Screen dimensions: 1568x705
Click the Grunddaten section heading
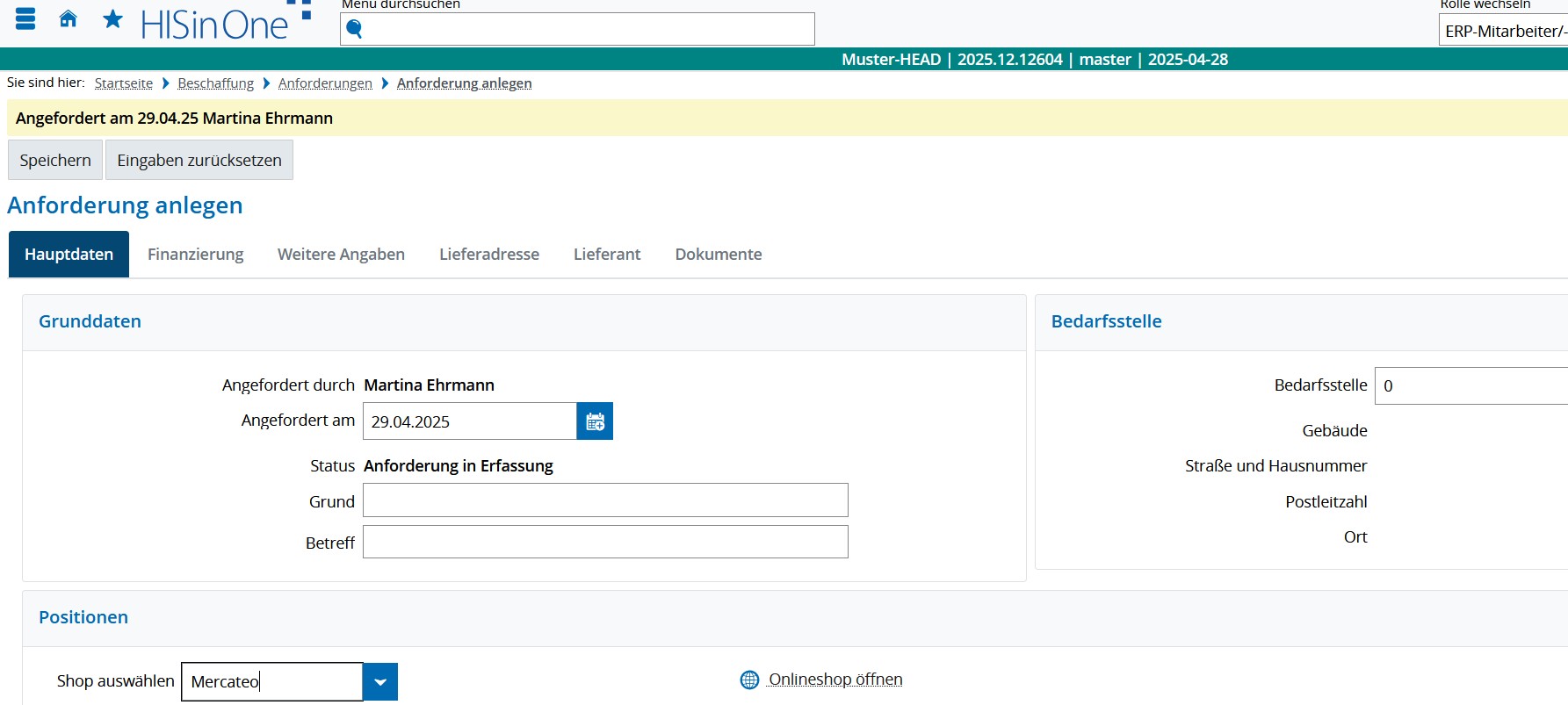pyautogui.click(x=90, y=321)
